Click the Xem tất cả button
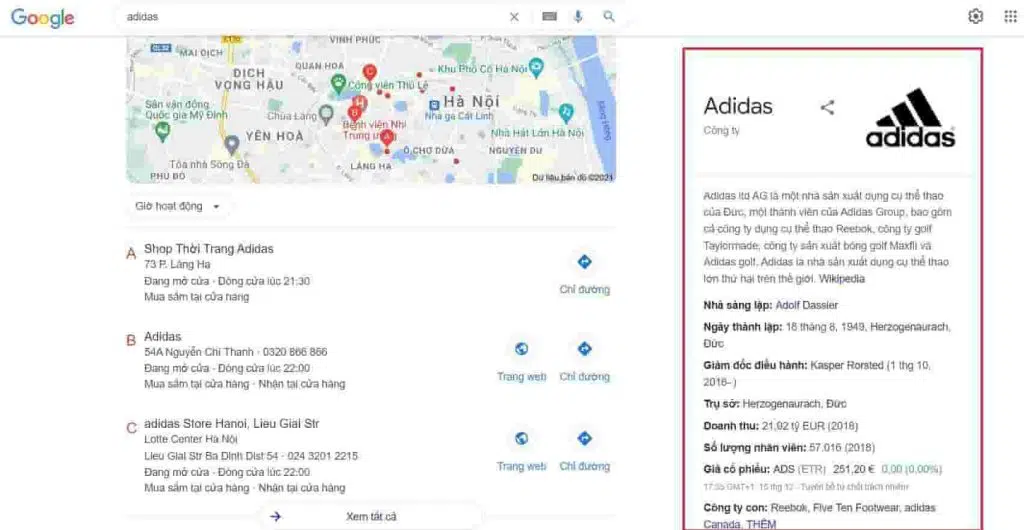 tap(371, 516)
